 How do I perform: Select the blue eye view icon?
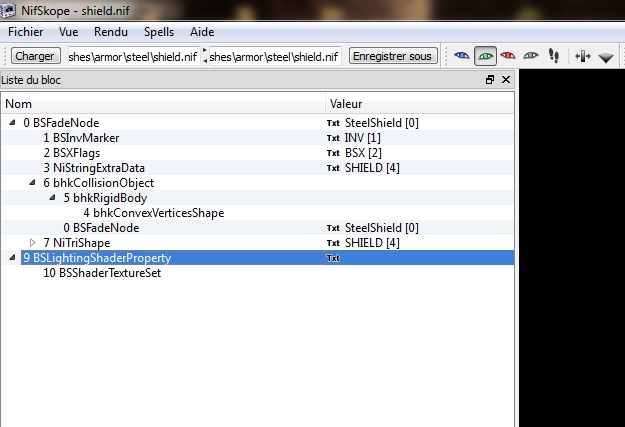point(462,56)
